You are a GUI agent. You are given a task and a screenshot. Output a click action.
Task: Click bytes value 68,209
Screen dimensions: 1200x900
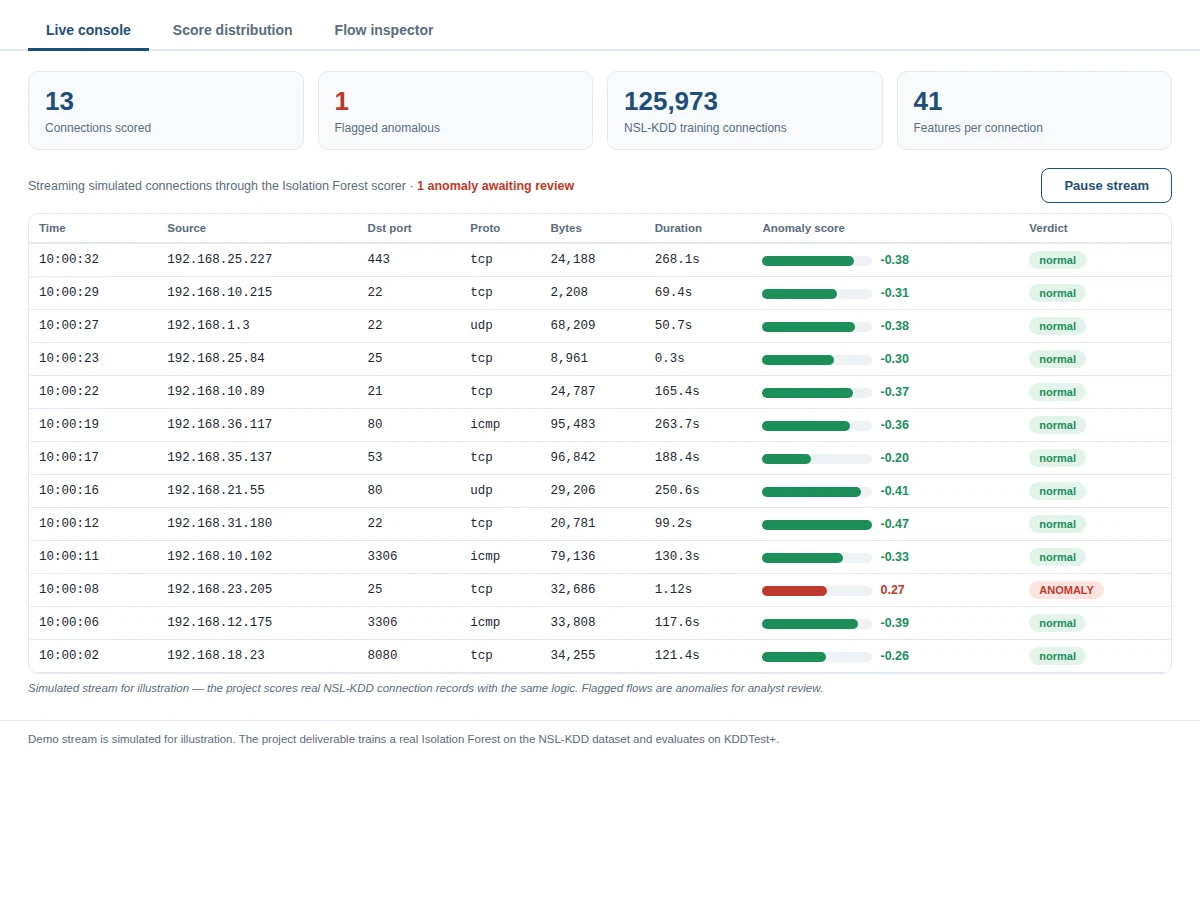pyautogui.click(x=573, y=326)
